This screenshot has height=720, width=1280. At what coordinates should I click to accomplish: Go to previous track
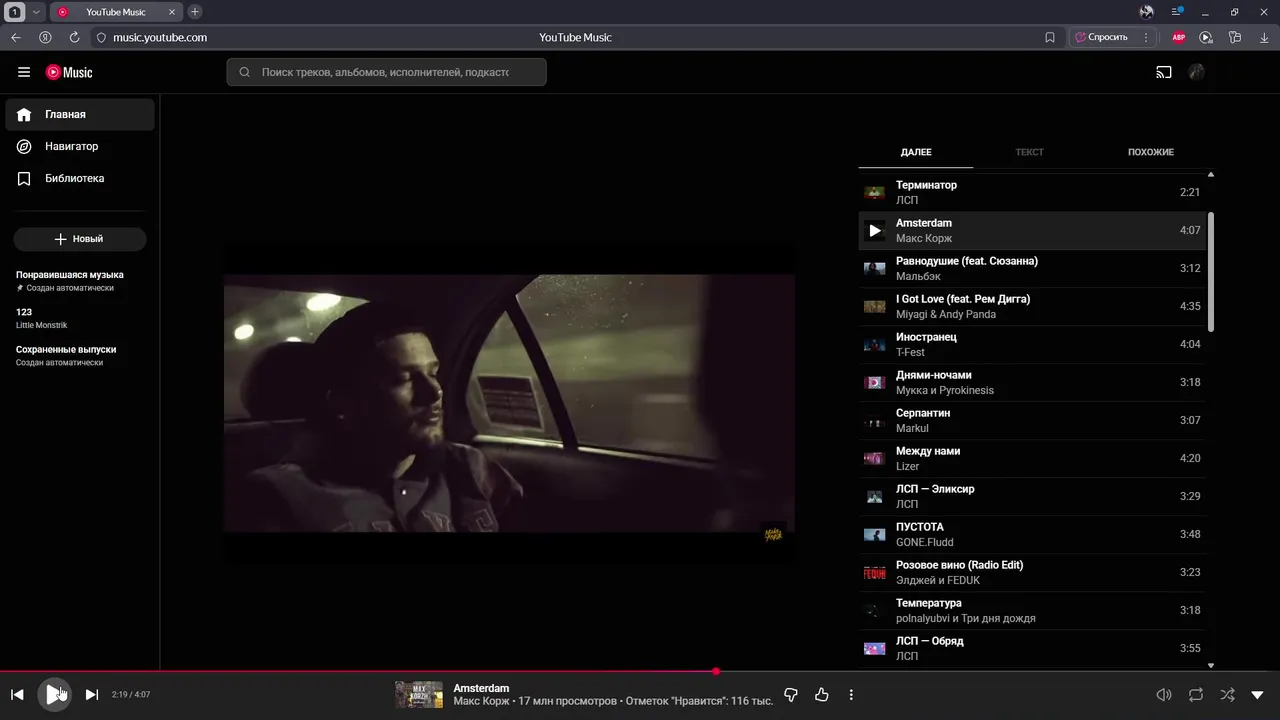pyautogui.click(x=17, y=694)
